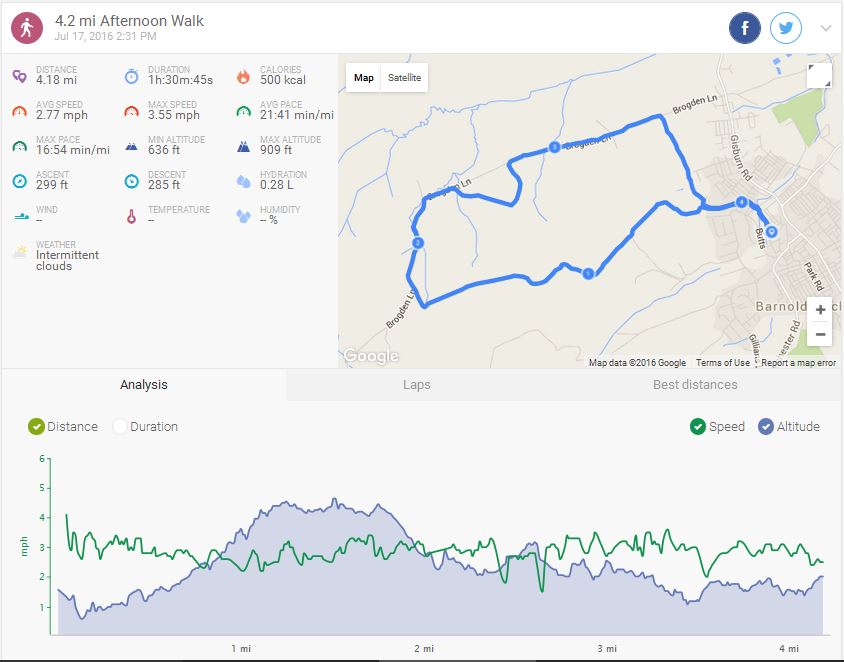Toggle fullscreen map view

tap(819, 77)
